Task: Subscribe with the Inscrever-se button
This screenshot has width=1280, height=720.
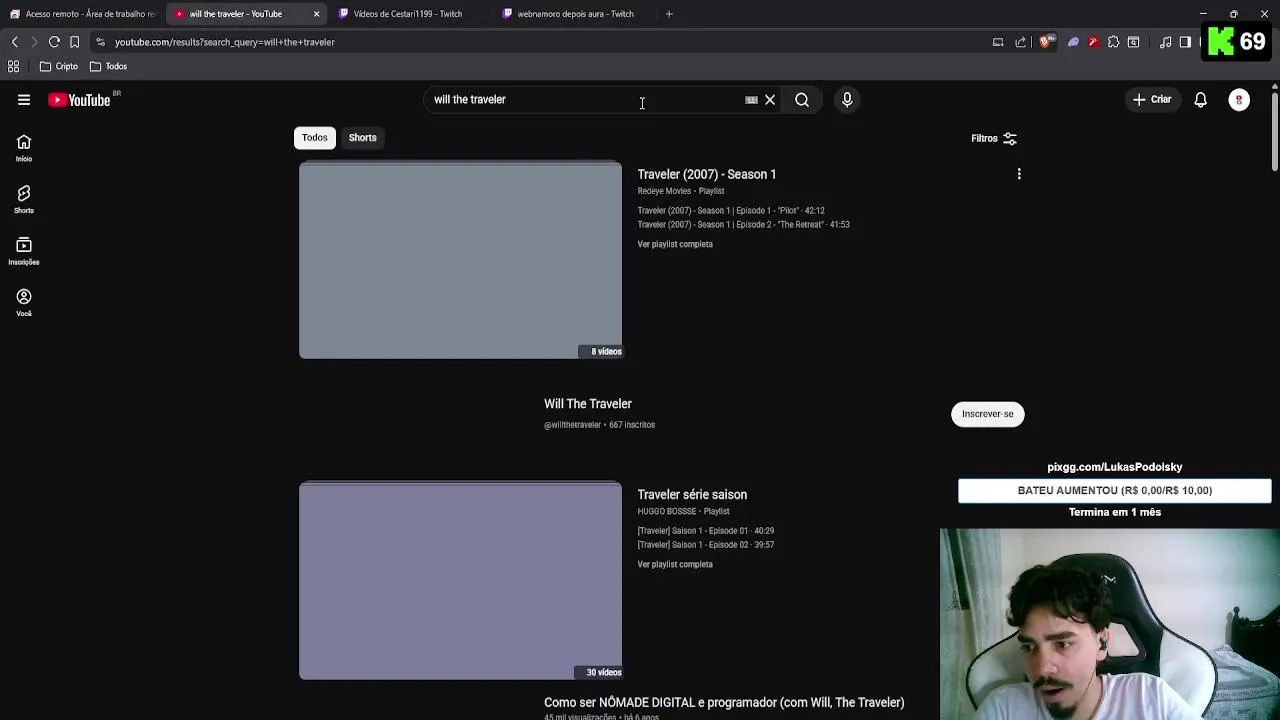Action: [988, 414]
